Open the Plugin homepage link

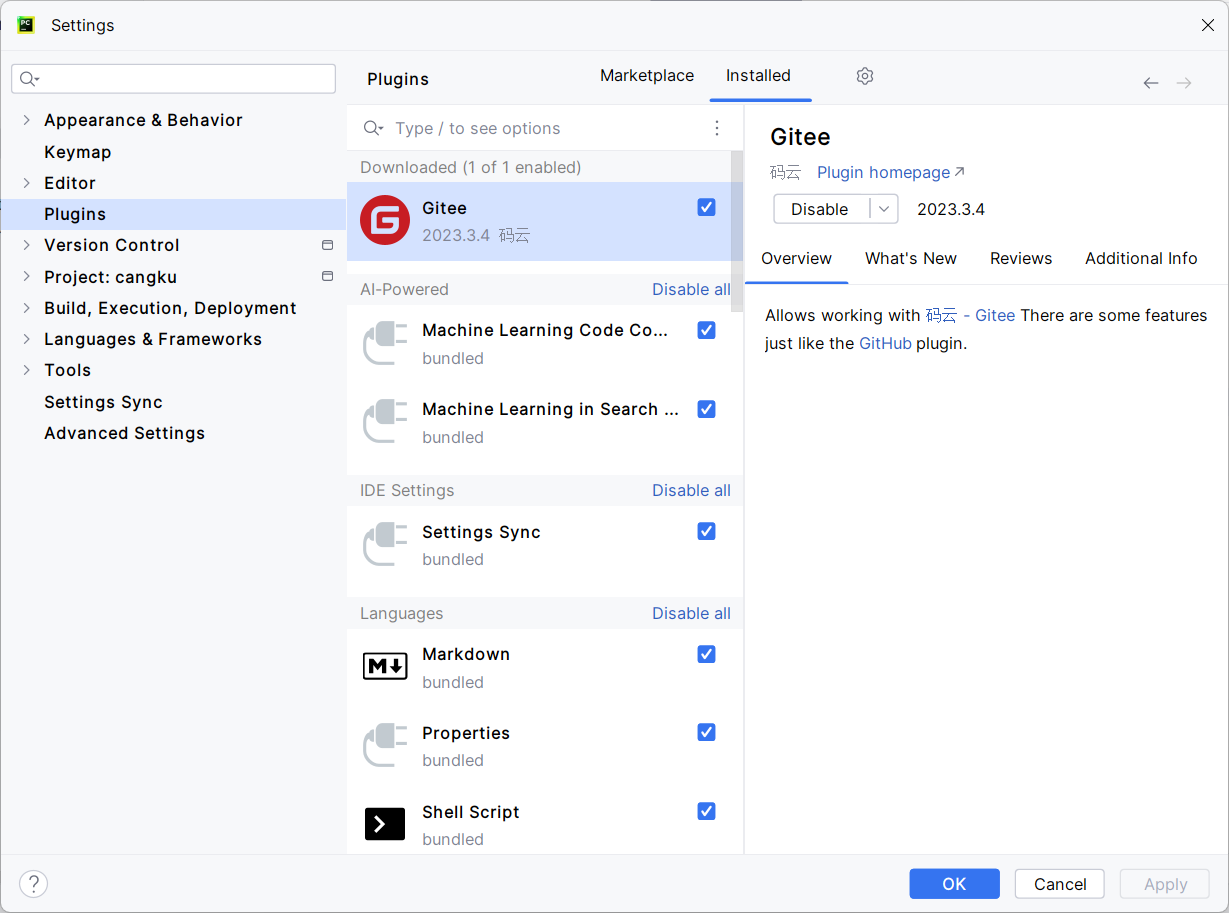891,172
